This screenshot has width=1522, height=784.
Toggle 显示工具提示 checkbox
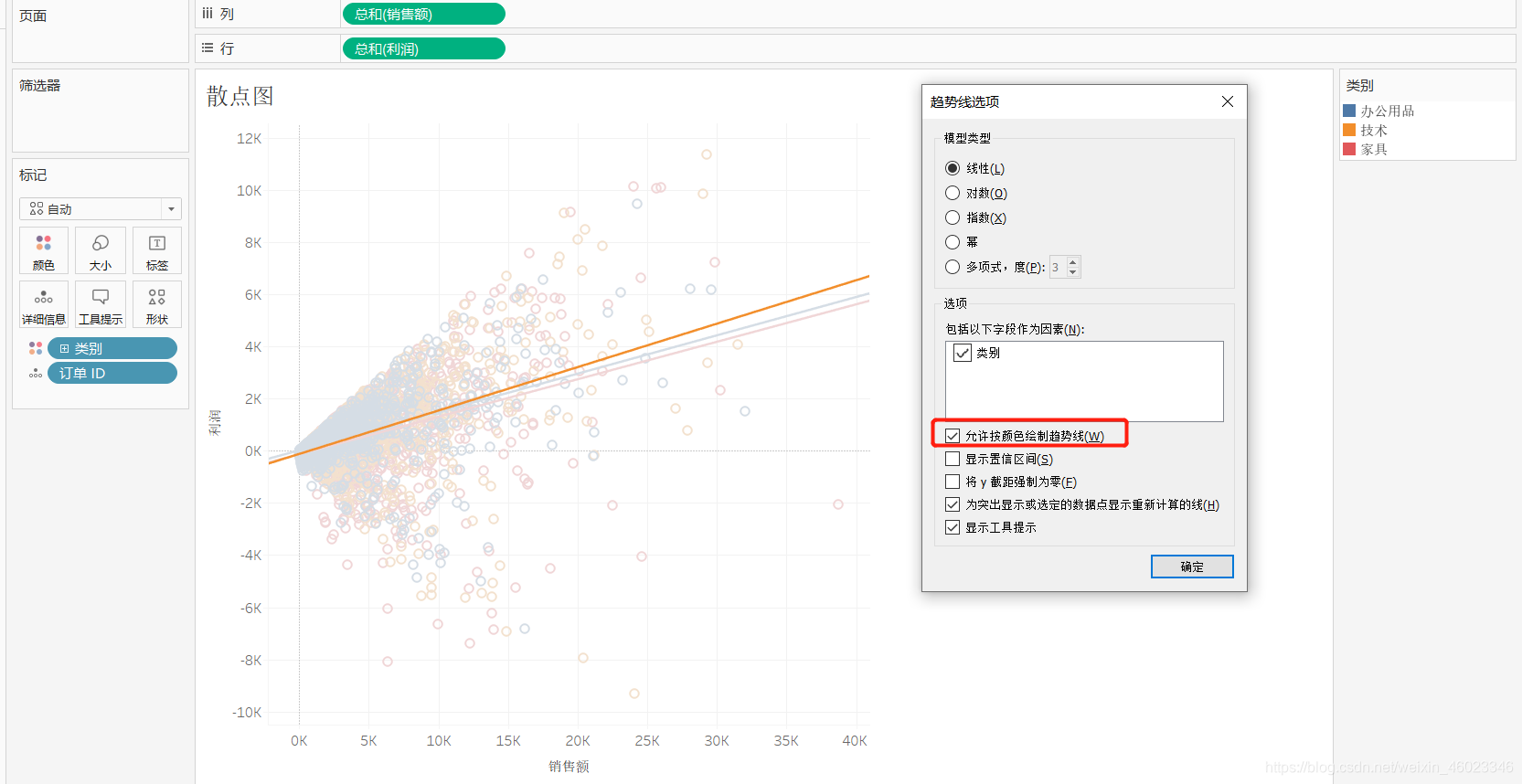point(953,527)
